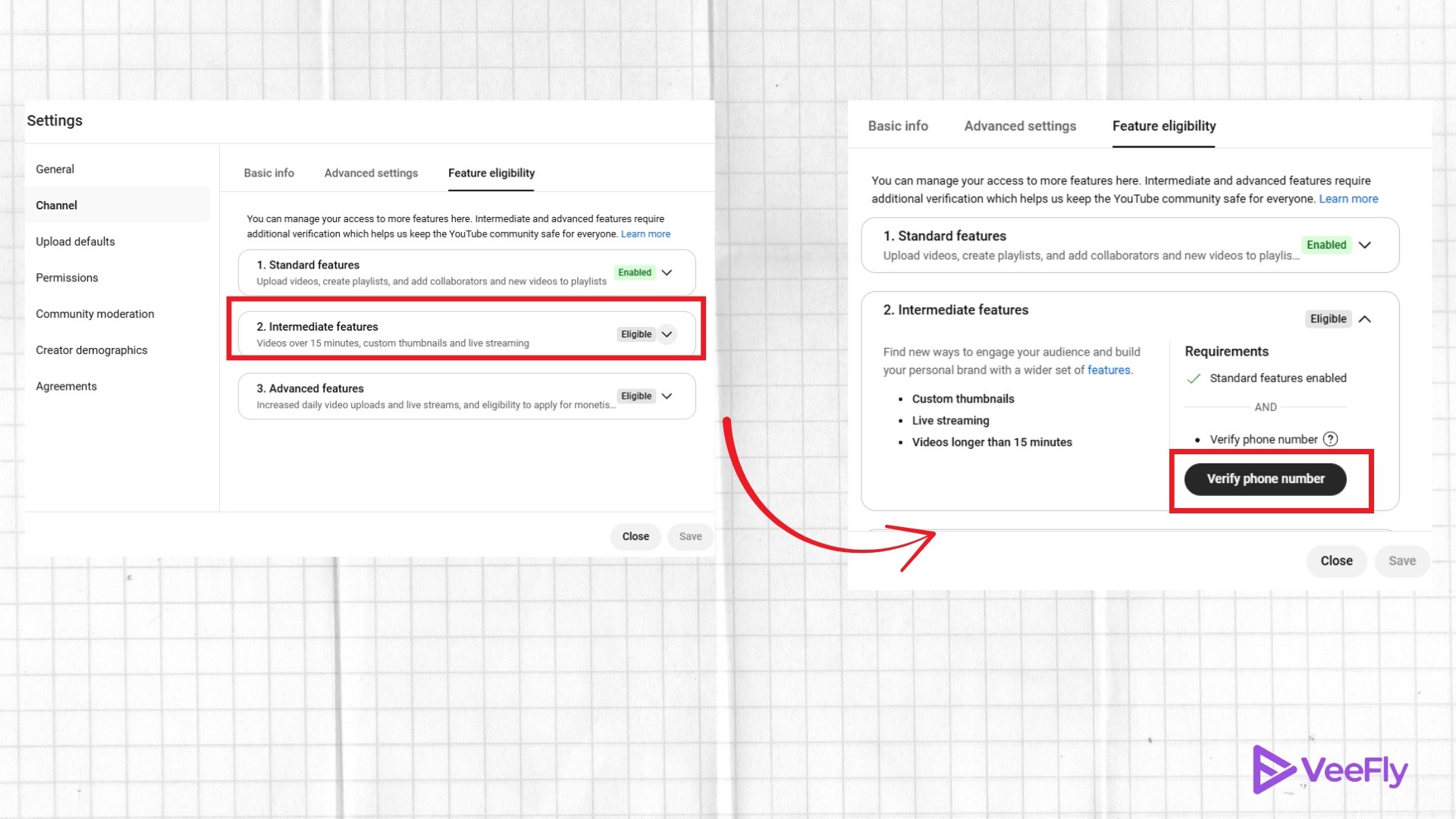Expand Intermediate features chevron in left panel
This screenshot has width=1456, height=819.
(x=667, y=334)
